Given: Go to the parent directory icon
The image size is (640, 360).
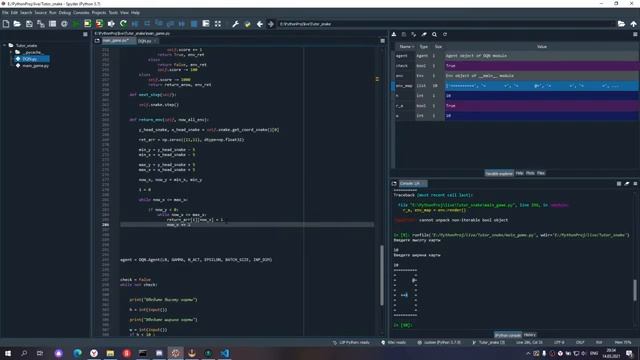Looking at the screenshot, I should click(633, 24).
